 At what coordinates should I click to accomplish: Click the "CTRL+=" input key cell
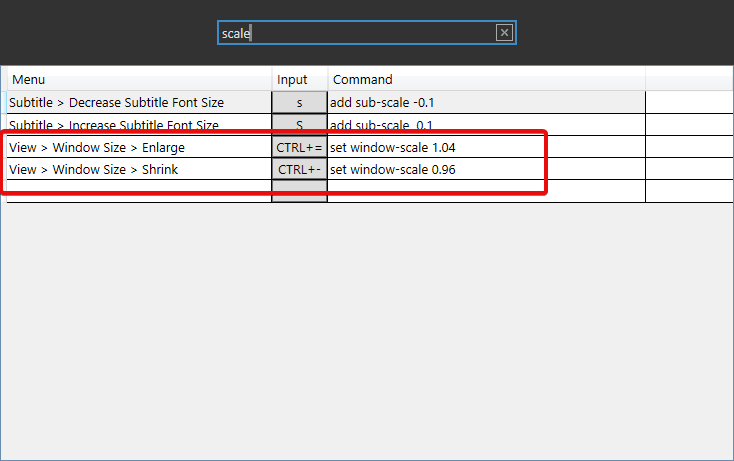(300, 147)
